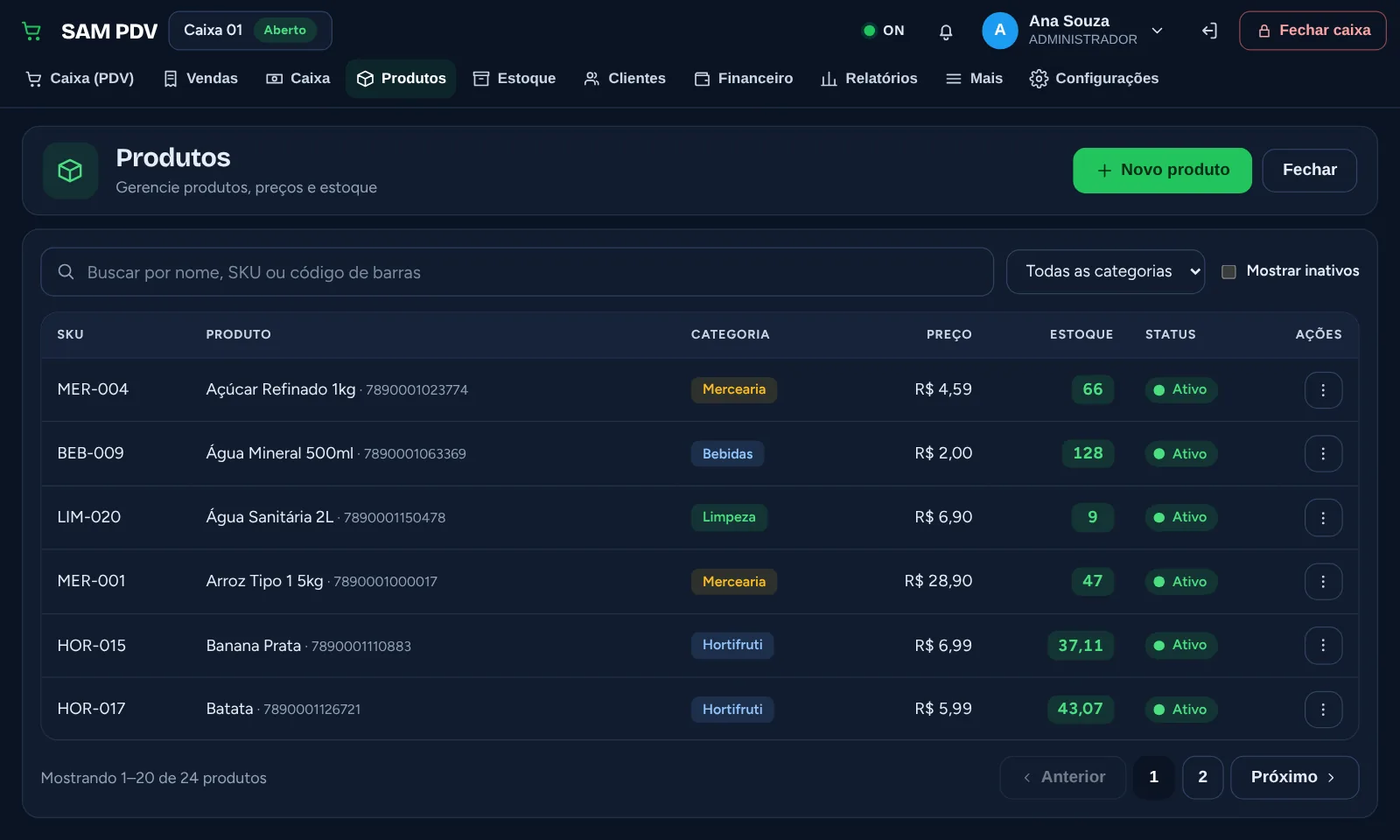Click the Mostrando 1–20 de 24 produtos text
This screenshot has height=840, width=1400.
(154, 779)
